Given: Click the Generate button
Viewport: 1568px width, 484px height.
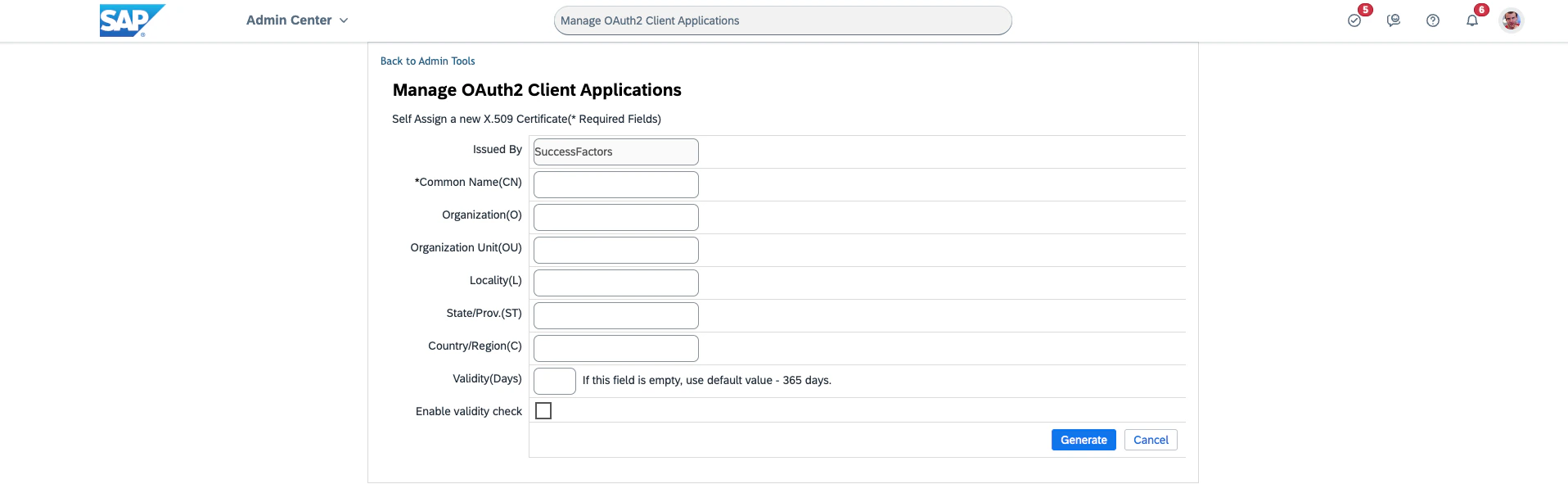Looking at the screenshot, I should 1084,440.
